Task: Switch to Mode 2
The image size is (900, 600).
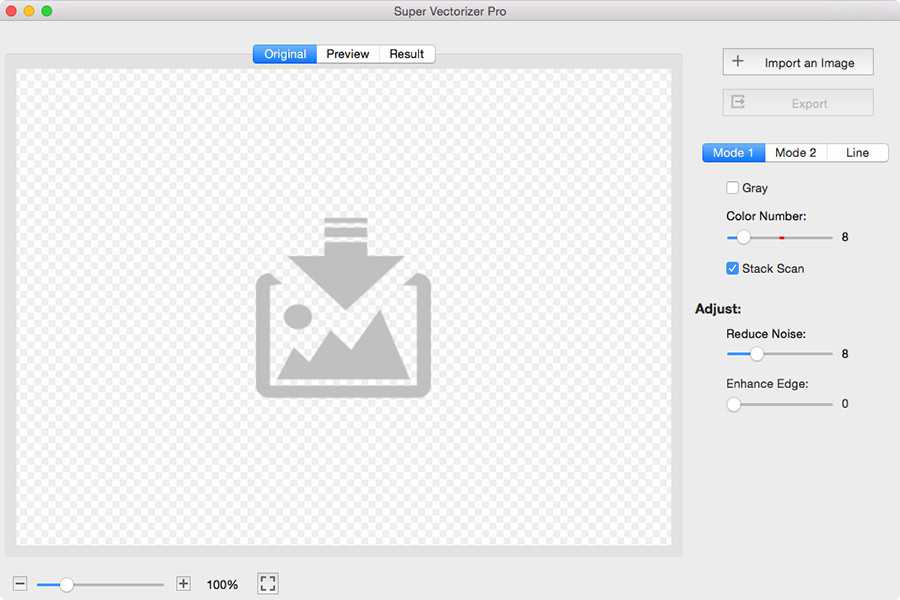Action: 795,152
